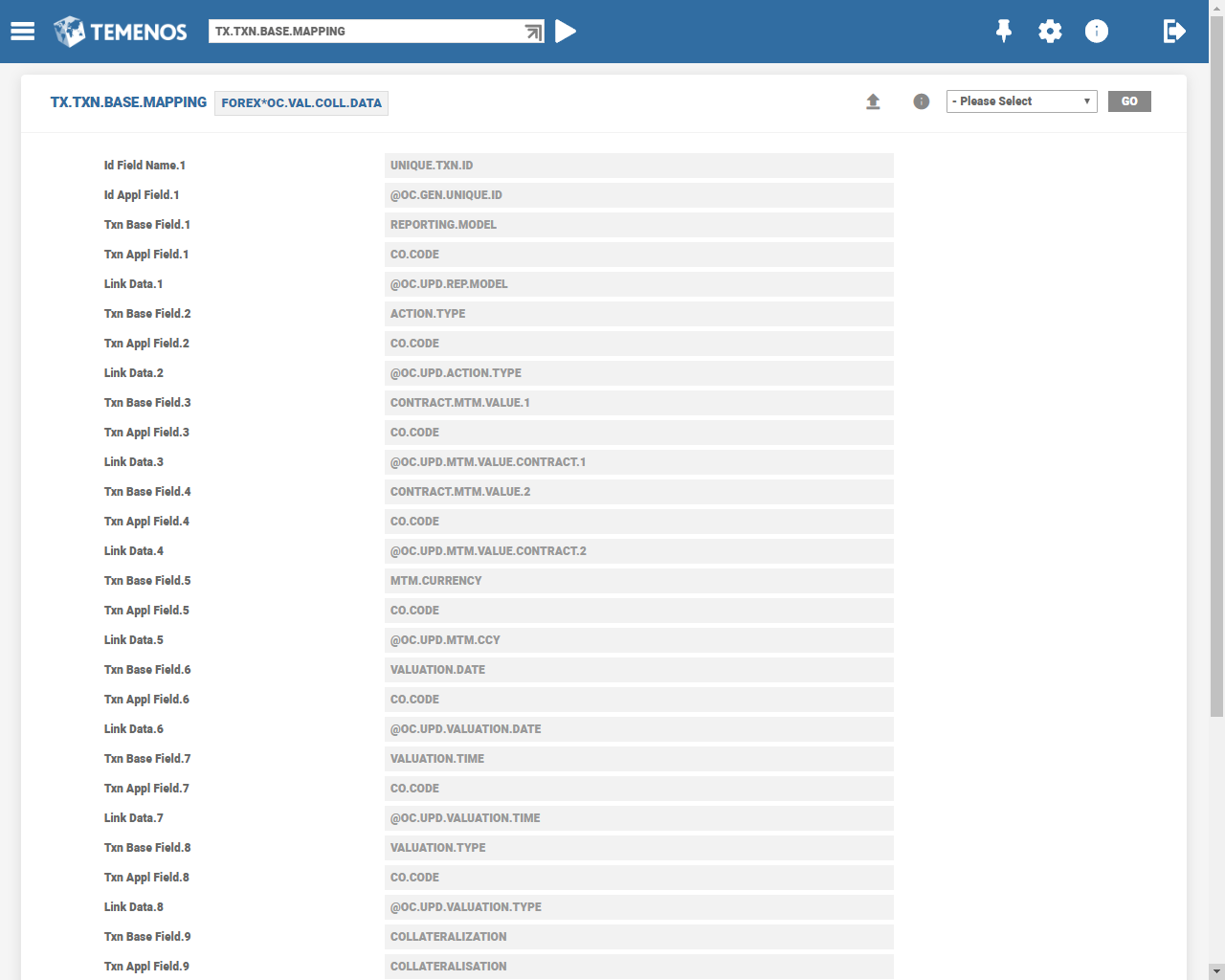Click the FOREX*OC.VAL.COLL.DATA record ID
Image resolution: width=1225 pixels, height=980 pixels.
tap(301, 103)
